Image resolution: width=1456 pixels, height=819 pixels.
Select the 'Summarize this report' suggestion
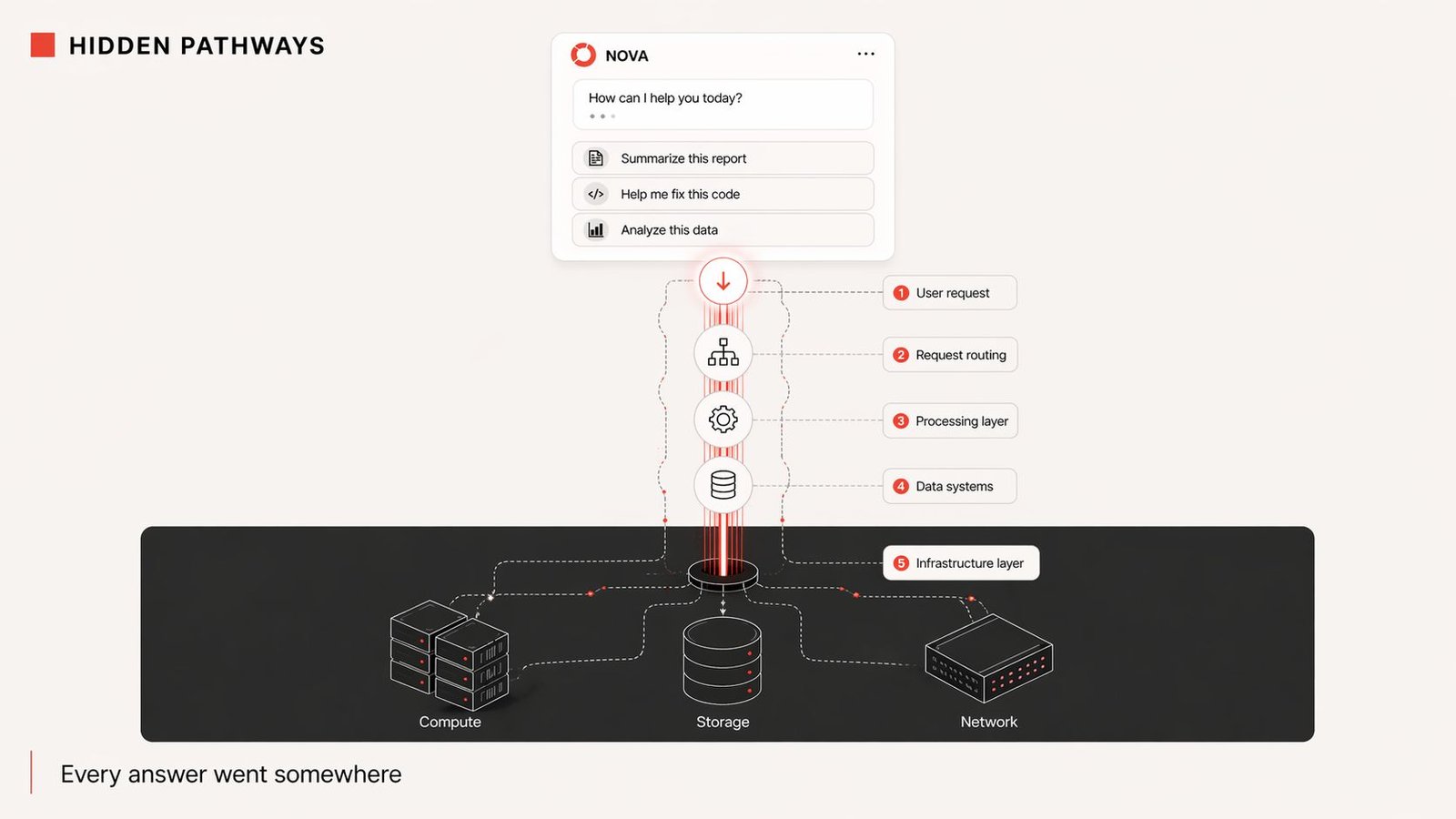(723, 158)
